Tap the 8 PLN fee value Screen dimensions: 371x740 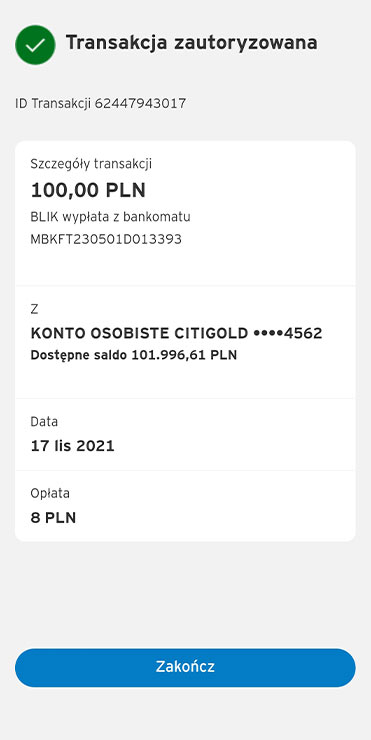(53, 518)
